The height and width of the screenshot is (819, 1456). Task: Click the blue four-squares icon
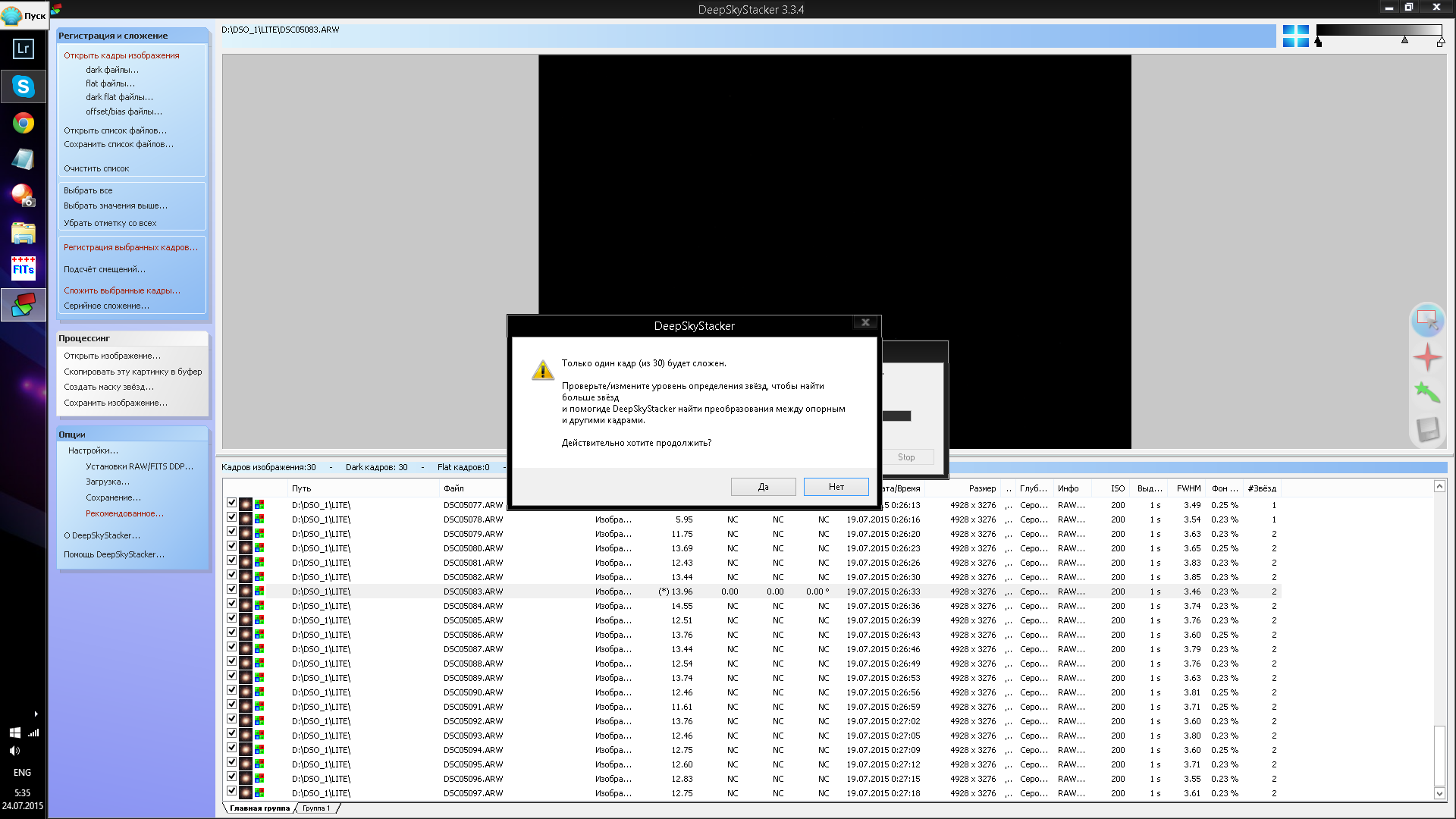[1295, 36]
